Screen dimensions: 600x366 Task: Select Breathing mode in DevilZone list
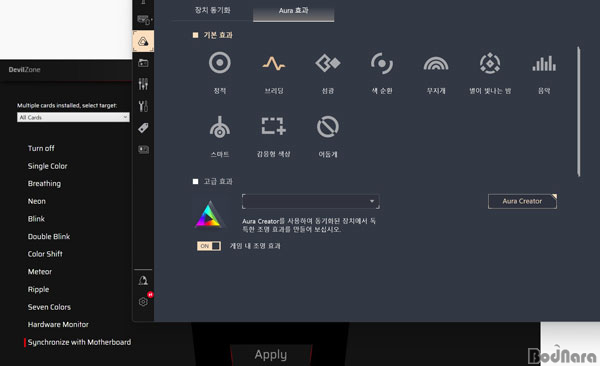(x=44, y=183)
